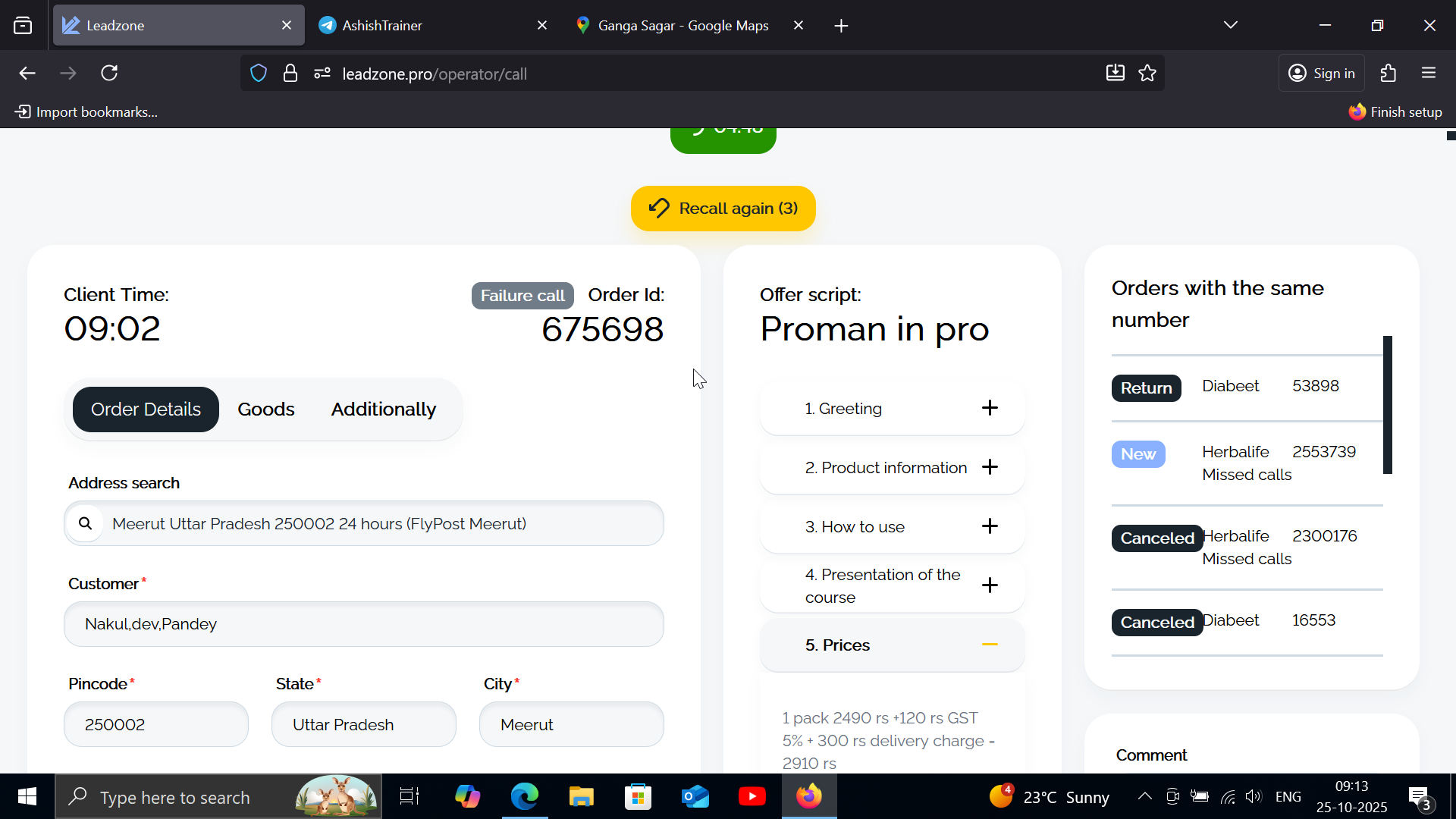Click the Sign in button
Image resolution: width=1456 pixels, height=819 pixels.
(x=1322, y=73)
